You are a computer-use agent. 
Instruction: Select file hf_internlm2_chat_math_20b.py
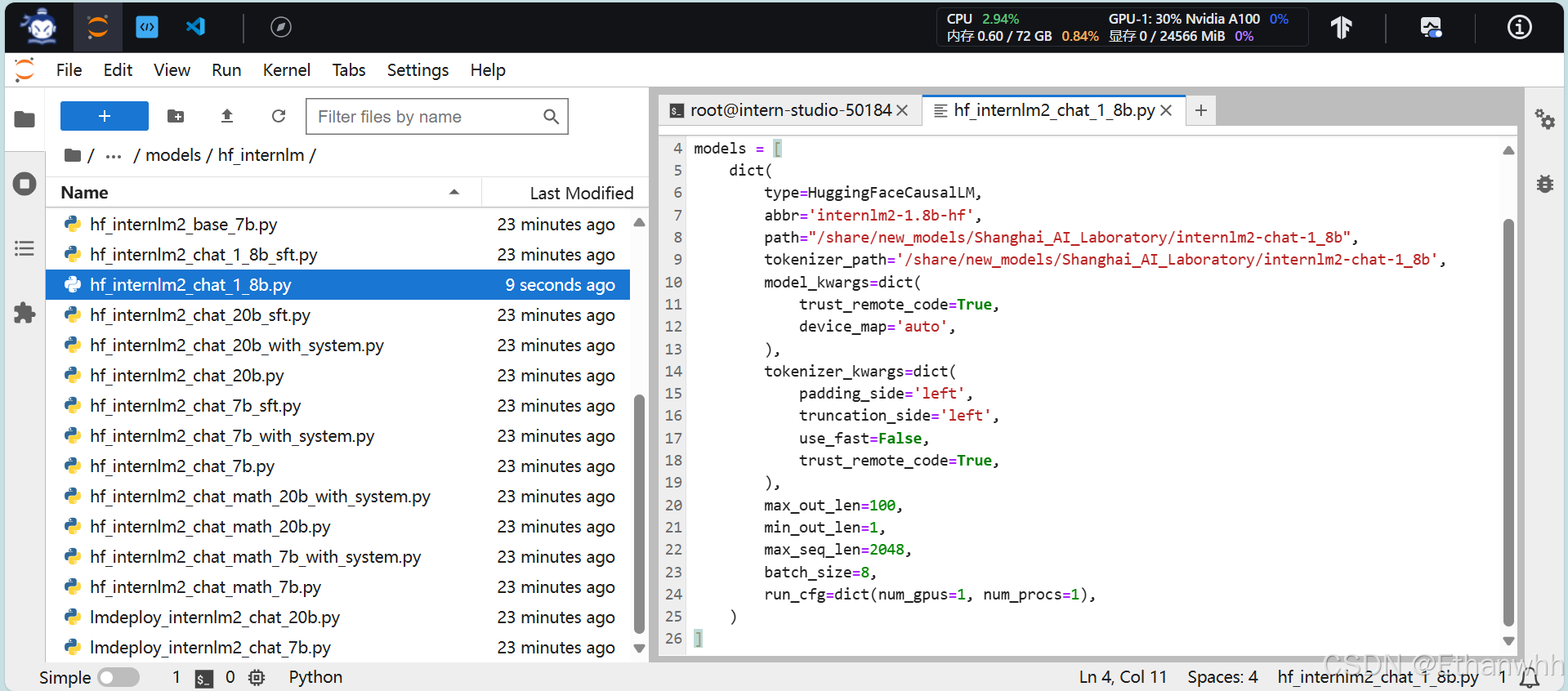coord(338,527)
